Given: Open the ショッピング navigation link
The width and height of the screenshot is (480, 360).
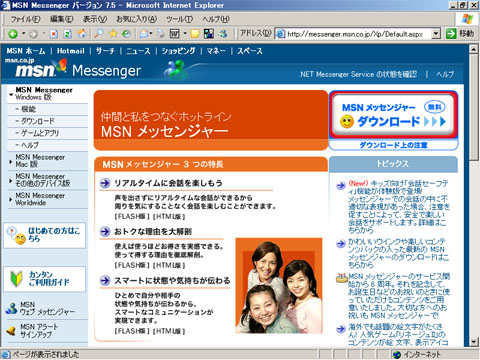Looking at the screenshot, I should [x=178, y=51].
